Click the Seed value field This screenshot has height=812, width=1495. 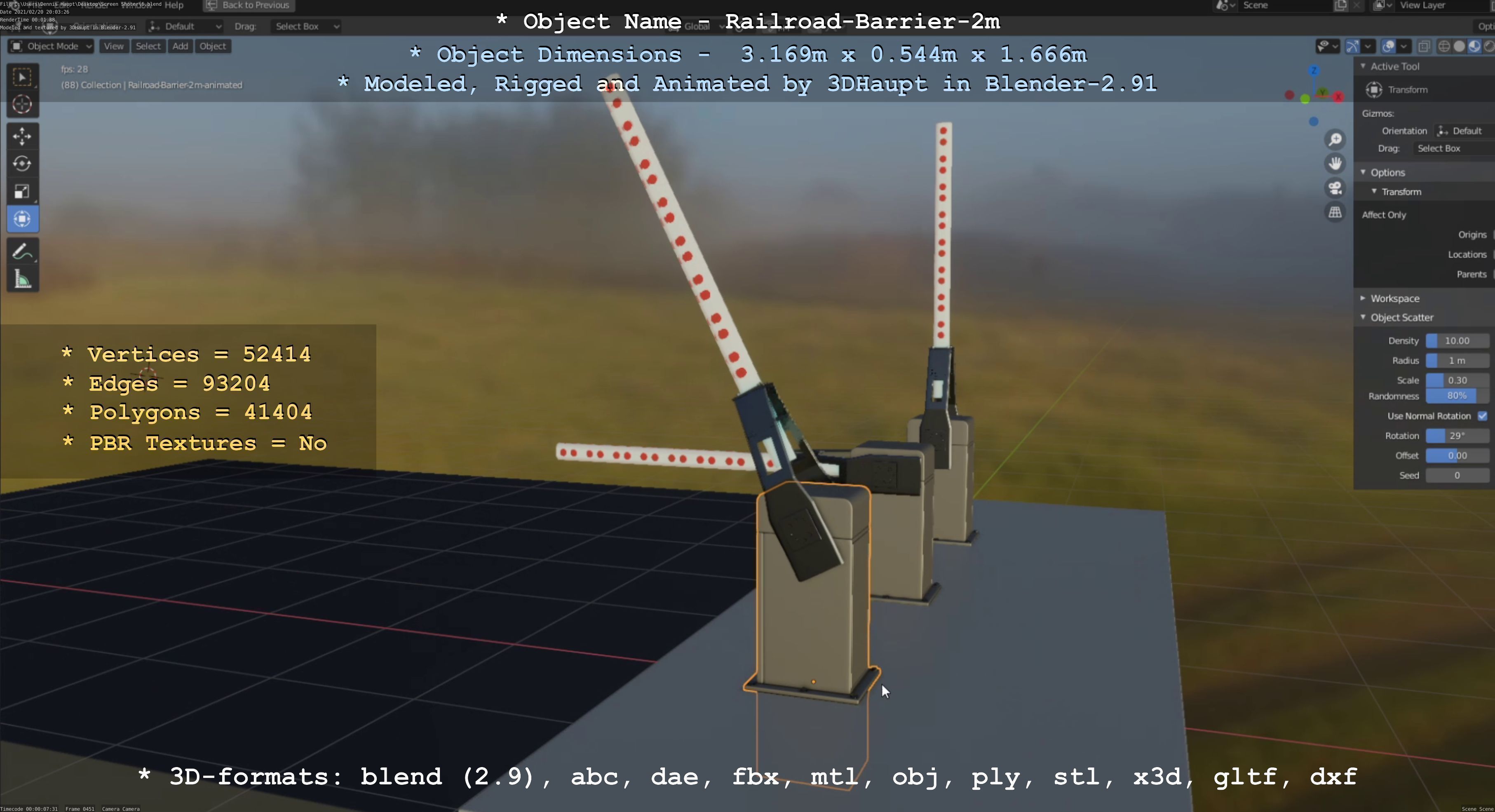pyautogui.click(x=1457, y=475)
